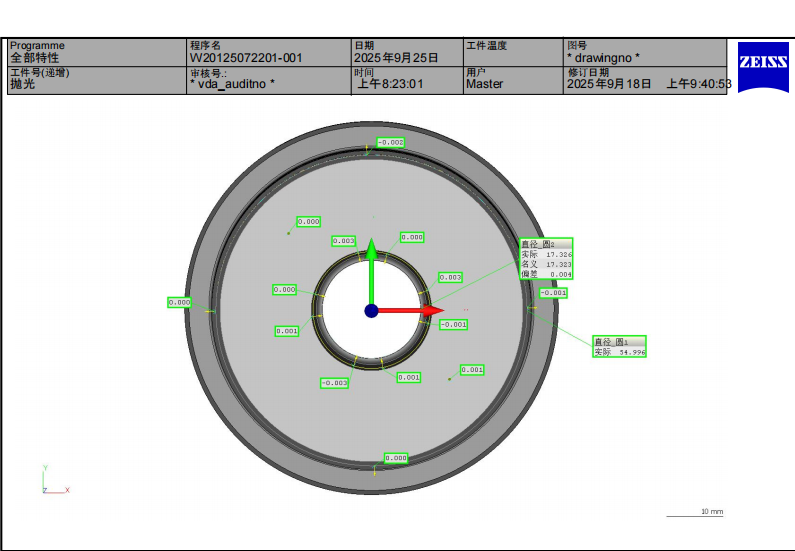Click the 名义 17.323 value row

click(546, 264)
